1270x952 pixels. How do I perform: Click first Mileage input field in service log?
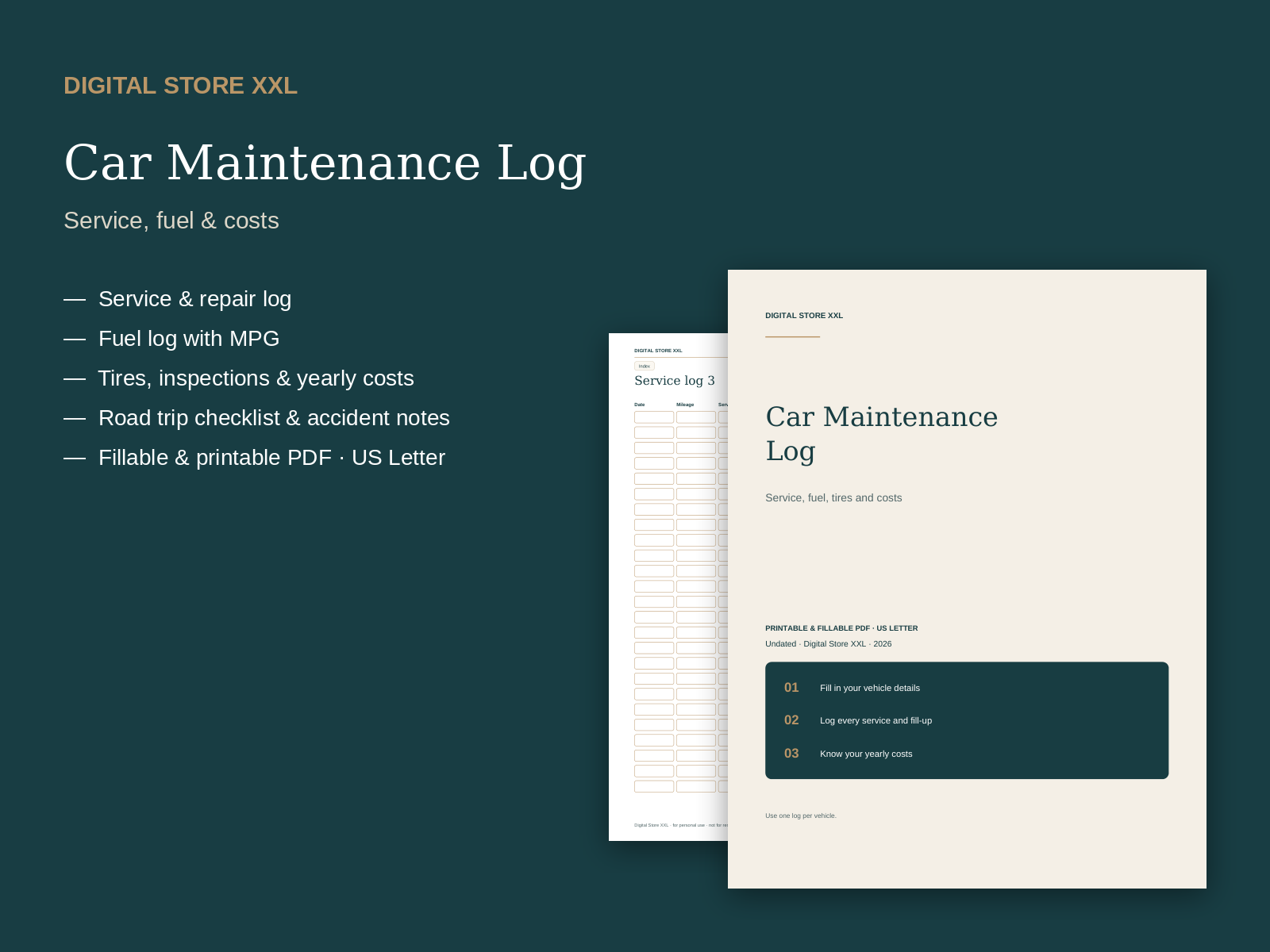696,417
